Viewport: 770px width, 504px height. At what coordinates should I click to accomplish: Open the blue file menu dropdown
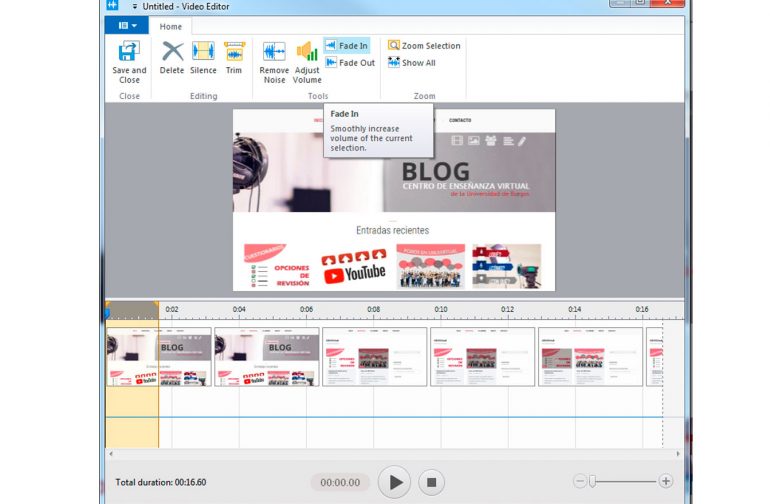tap(127, 26)
